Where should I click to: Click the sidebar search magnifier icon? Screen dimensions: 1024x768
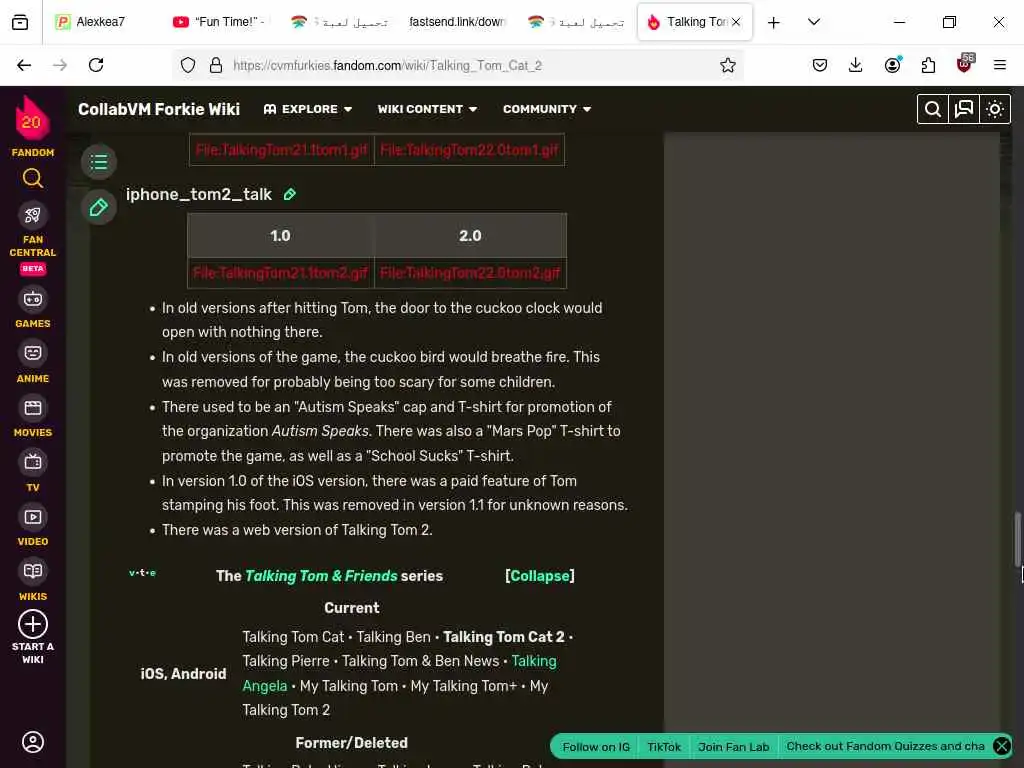tap(33, 178)
